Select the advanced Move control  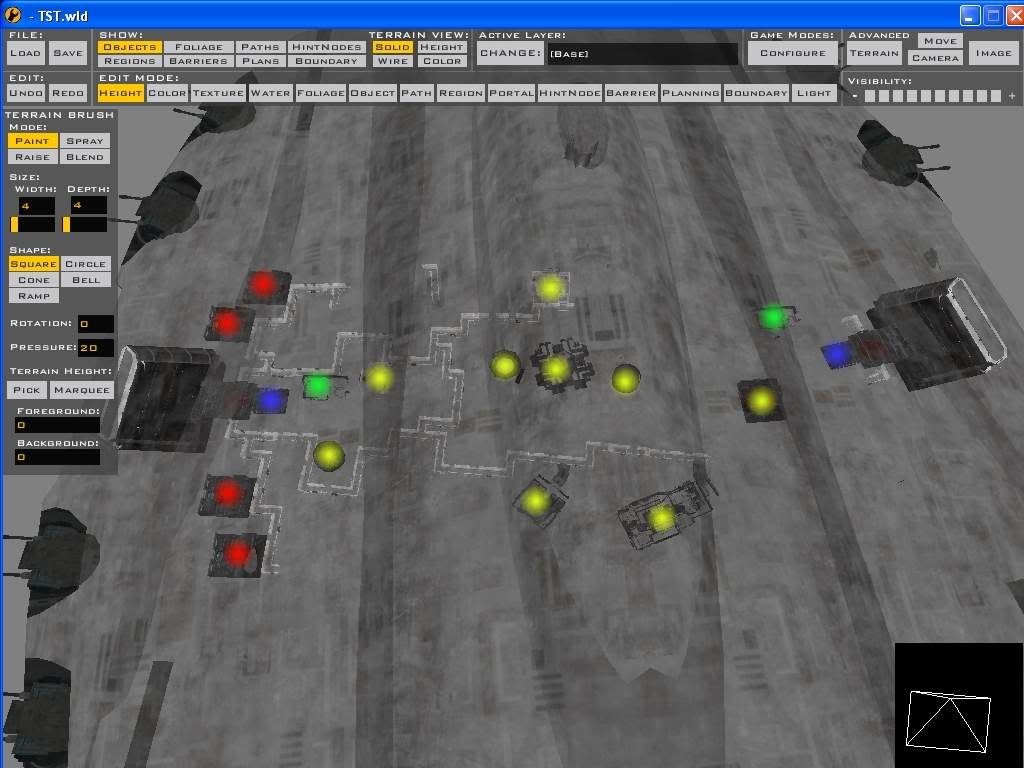pyautogui.click(x=940, y=41)
